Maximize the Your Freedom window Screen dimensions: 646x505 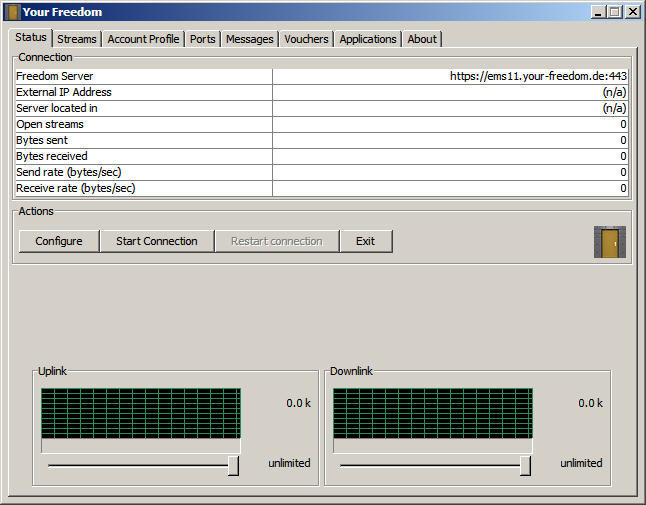[x=615, y=12]
